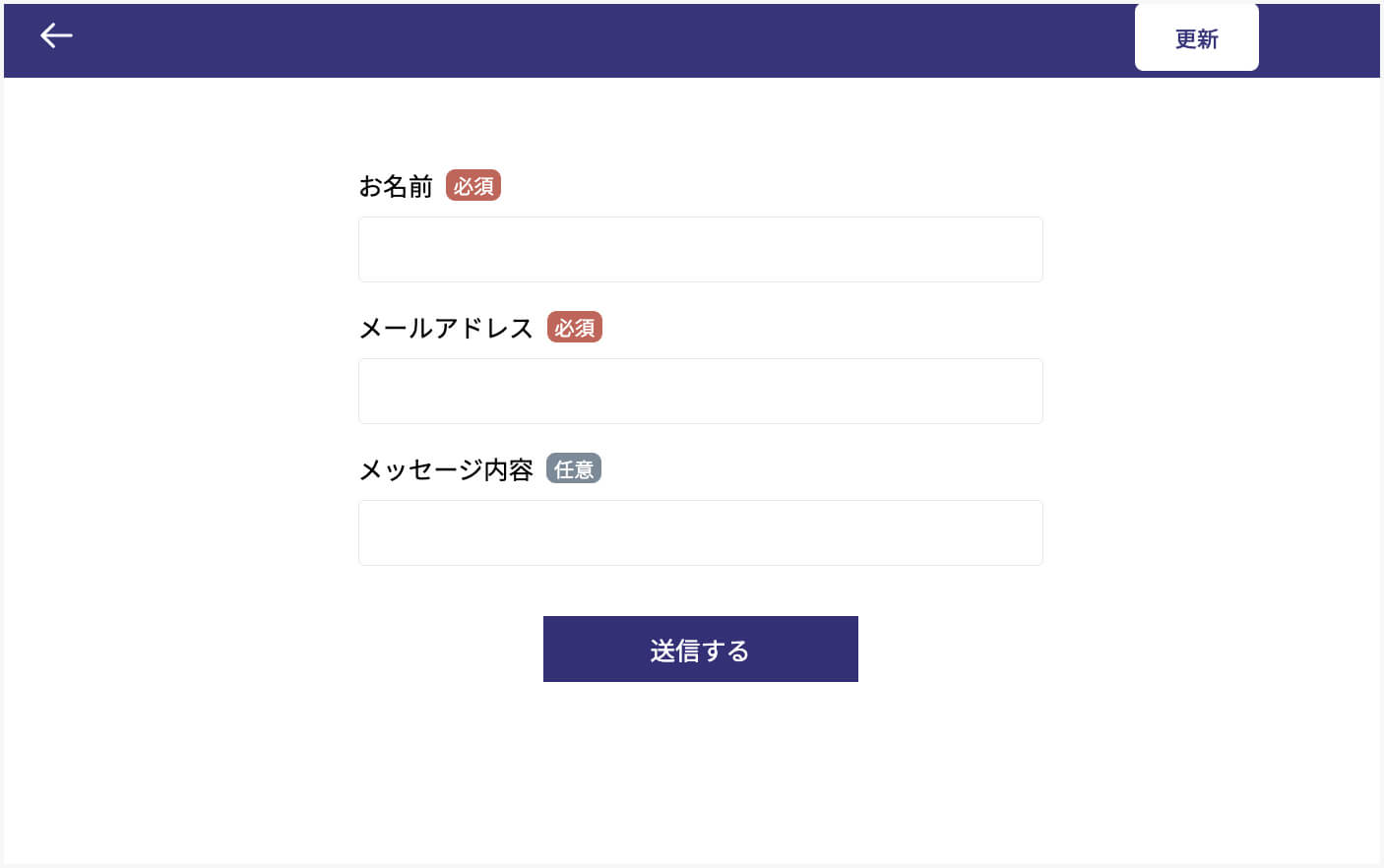This screenshot has width=1384, height=868.
Task: Go back using the left arrow icon
Action: (56, 36)
